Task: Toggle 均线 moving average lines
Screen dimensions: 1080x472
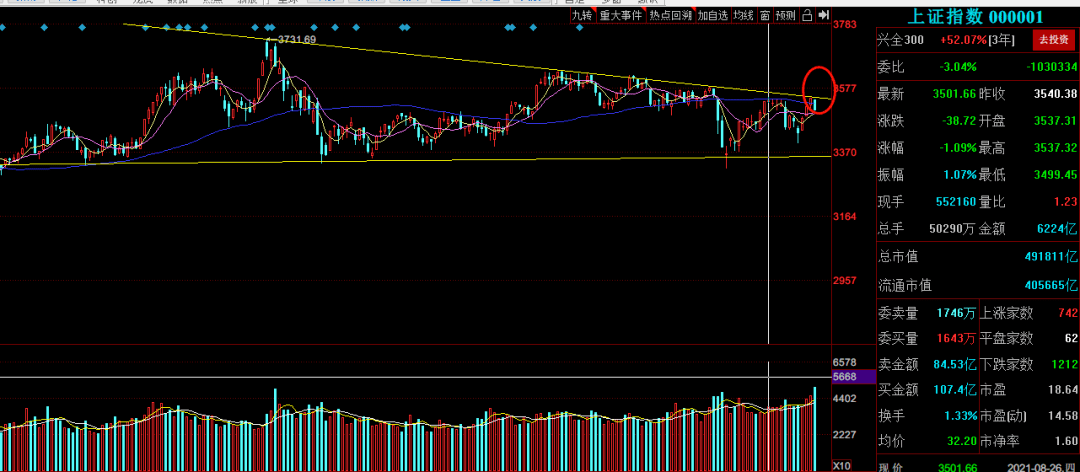Action: (x=743, y=15)
